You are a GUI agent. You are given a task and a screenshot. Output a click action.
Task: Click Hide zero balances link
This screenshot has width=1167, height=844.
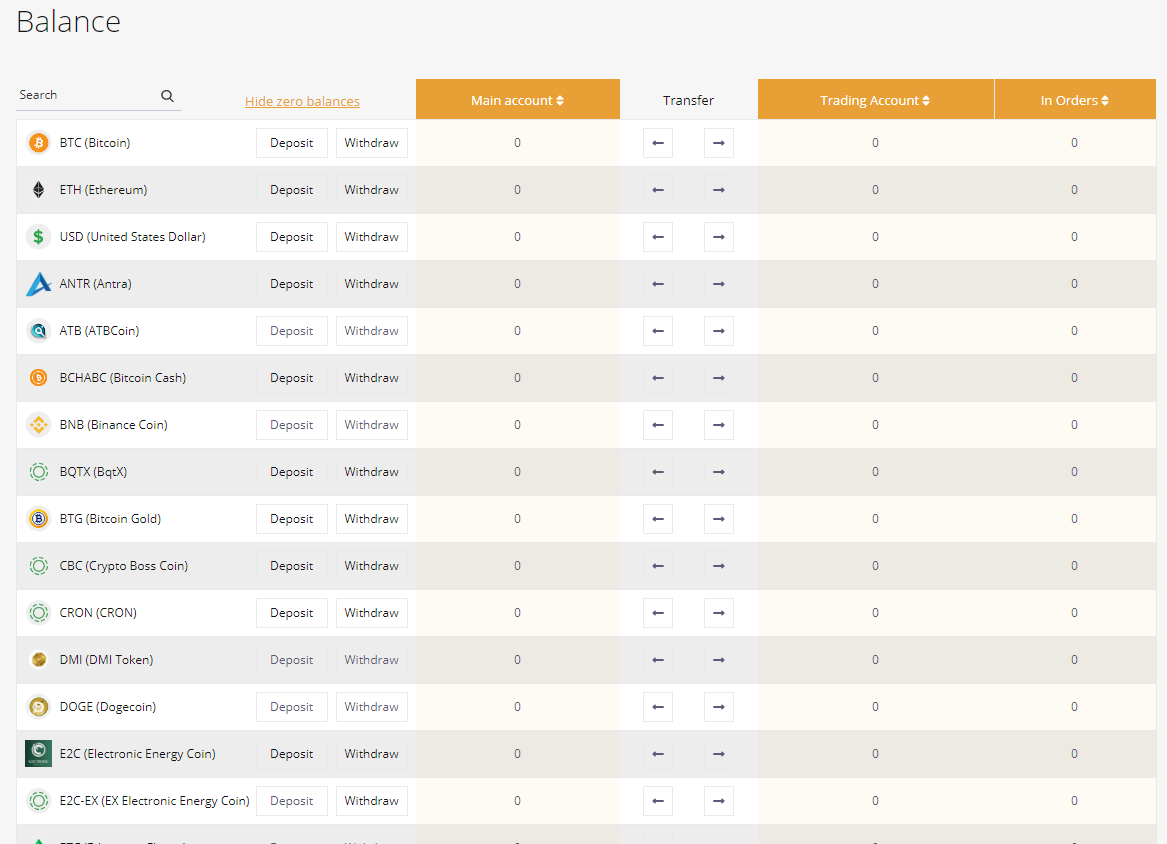coord(302,101)
